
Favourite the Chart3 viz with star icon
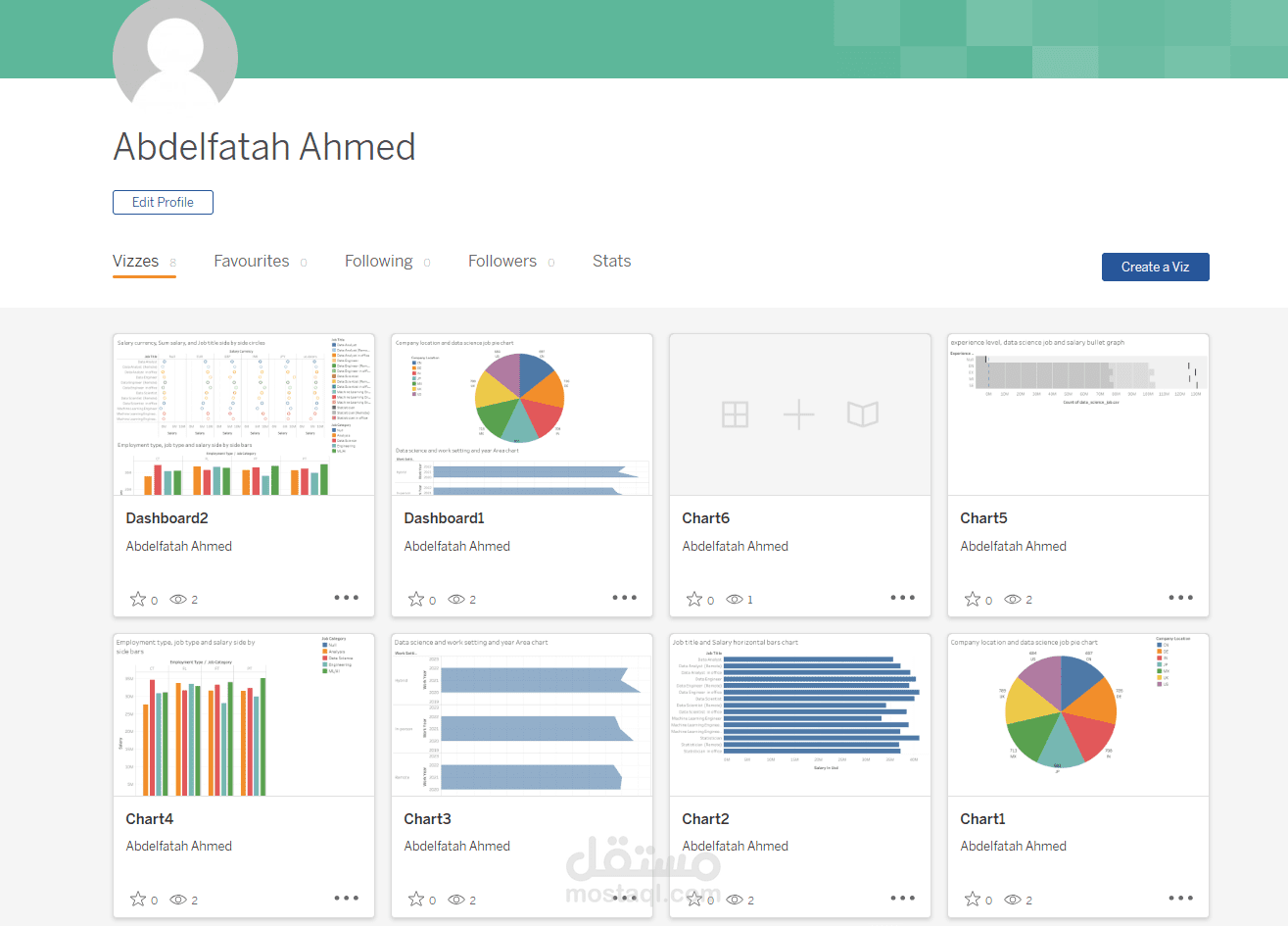pos(416,899)
